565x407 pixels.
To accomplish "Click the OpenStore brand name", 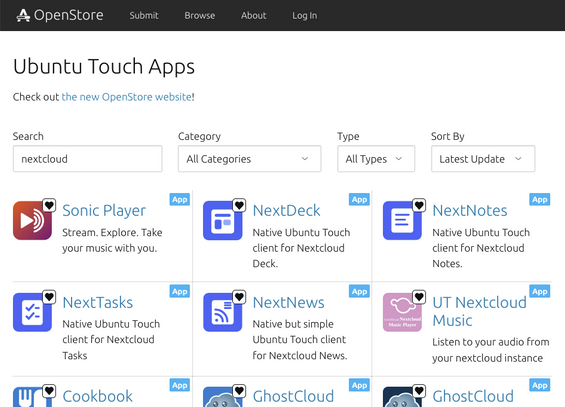I will (68, 15).
